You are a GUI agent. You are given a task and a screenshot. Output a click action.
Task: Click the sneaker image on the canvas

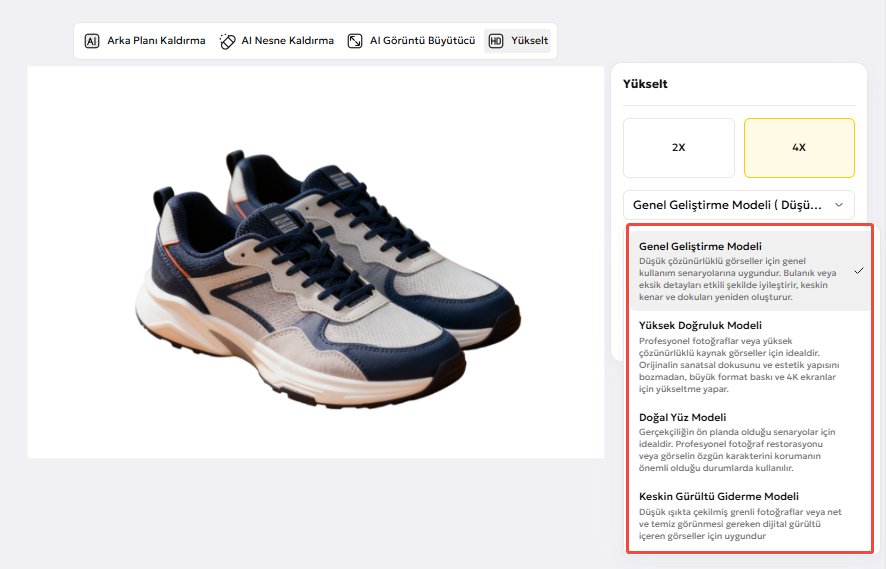328,277
